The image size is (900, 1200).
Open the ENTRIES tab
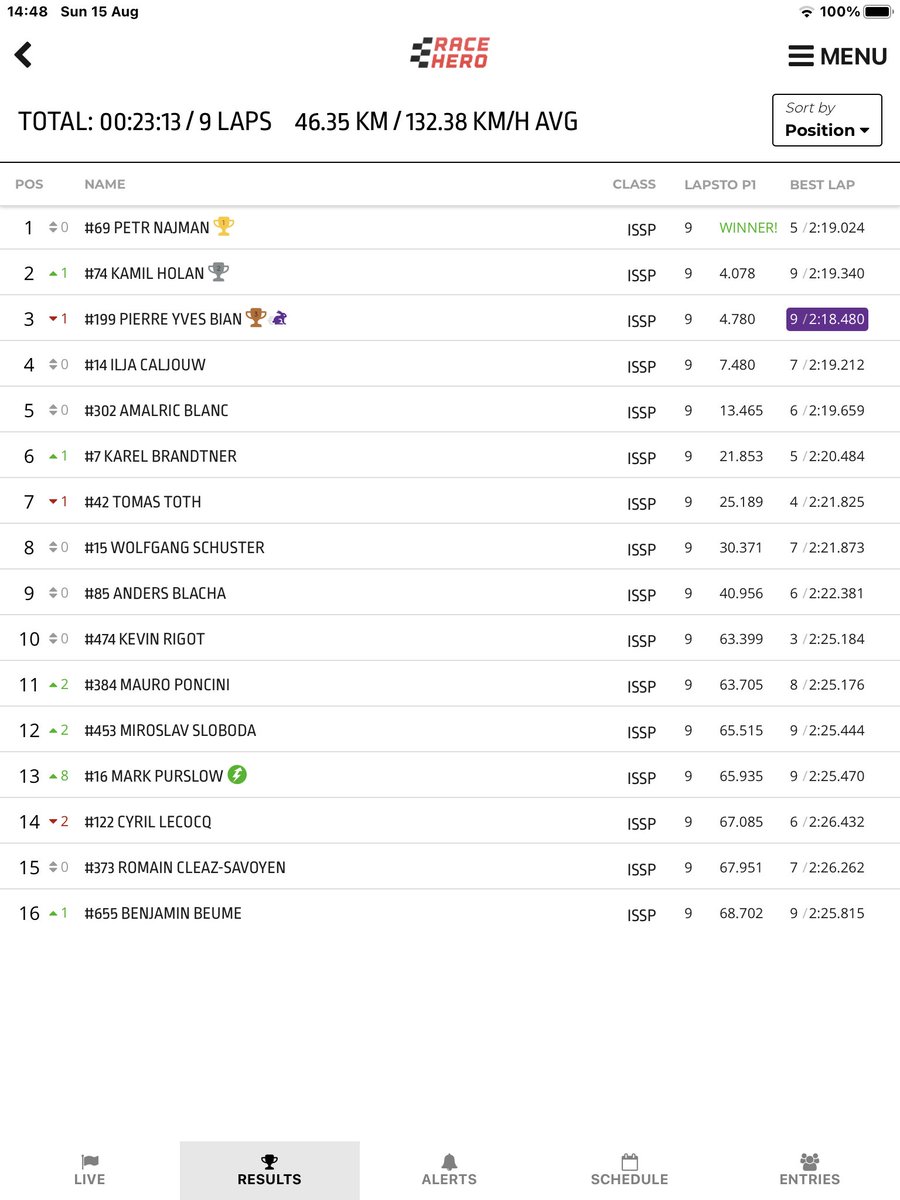[809, 1170]
